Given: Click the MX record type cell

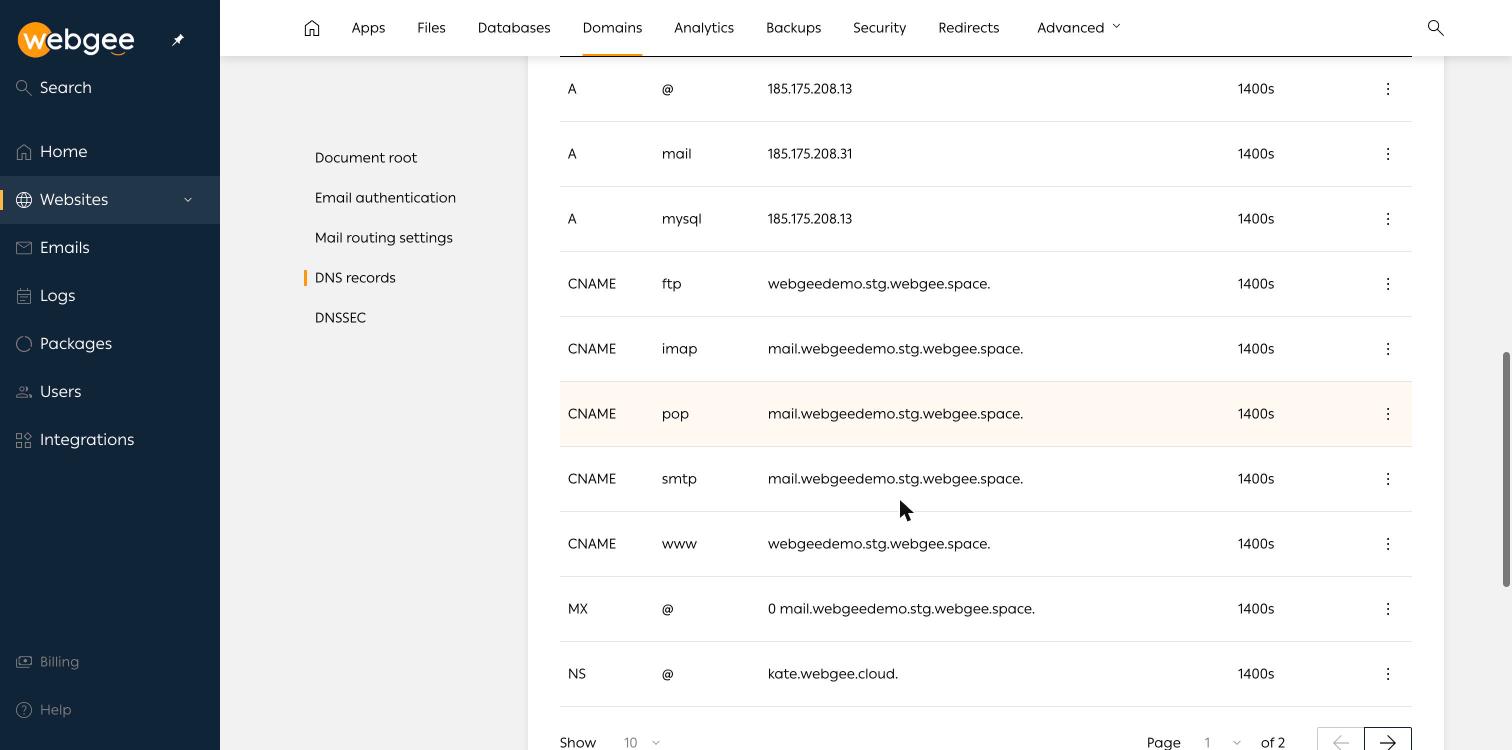Looking at the screenshot, I should pos(578,609).
